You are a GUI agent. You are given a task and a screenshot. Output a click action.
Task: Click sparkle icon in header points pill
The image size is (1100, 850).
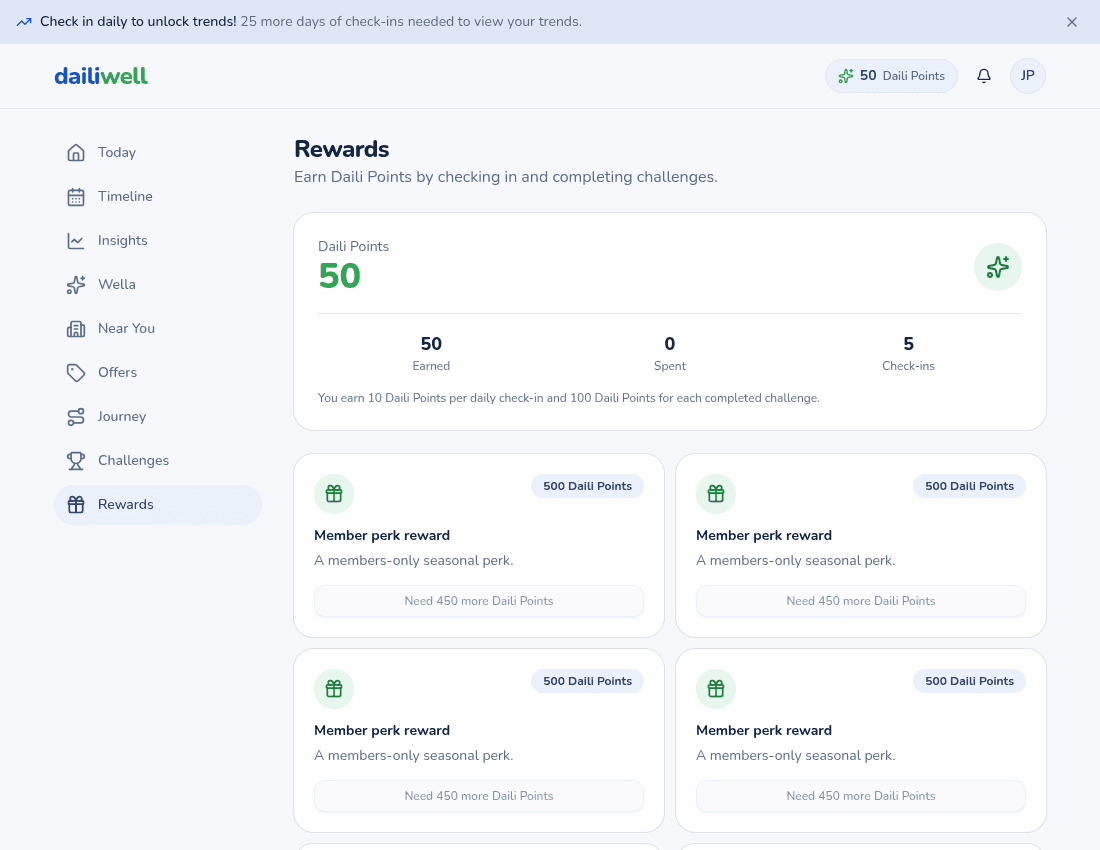click(846, 76)
